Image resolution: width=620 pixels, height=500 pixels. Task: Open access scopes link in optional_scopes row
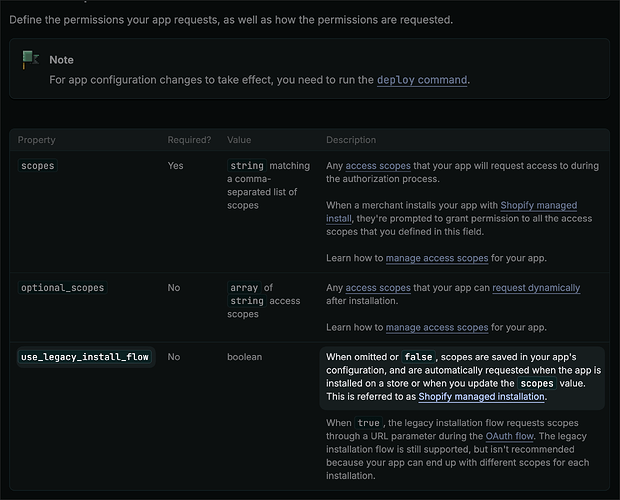(x=377, y=288)
